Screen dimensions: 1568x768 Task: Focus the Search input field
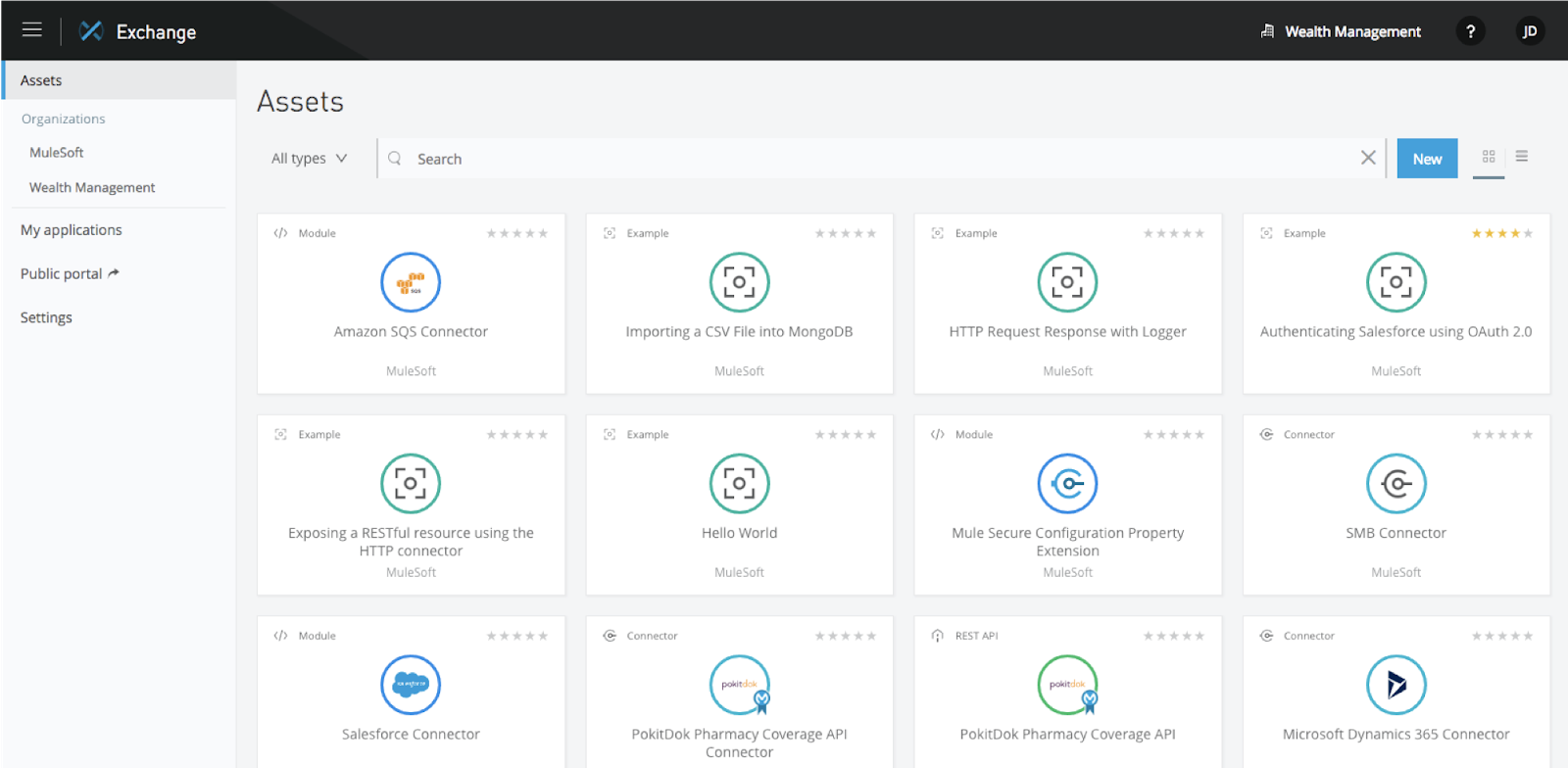882,159
